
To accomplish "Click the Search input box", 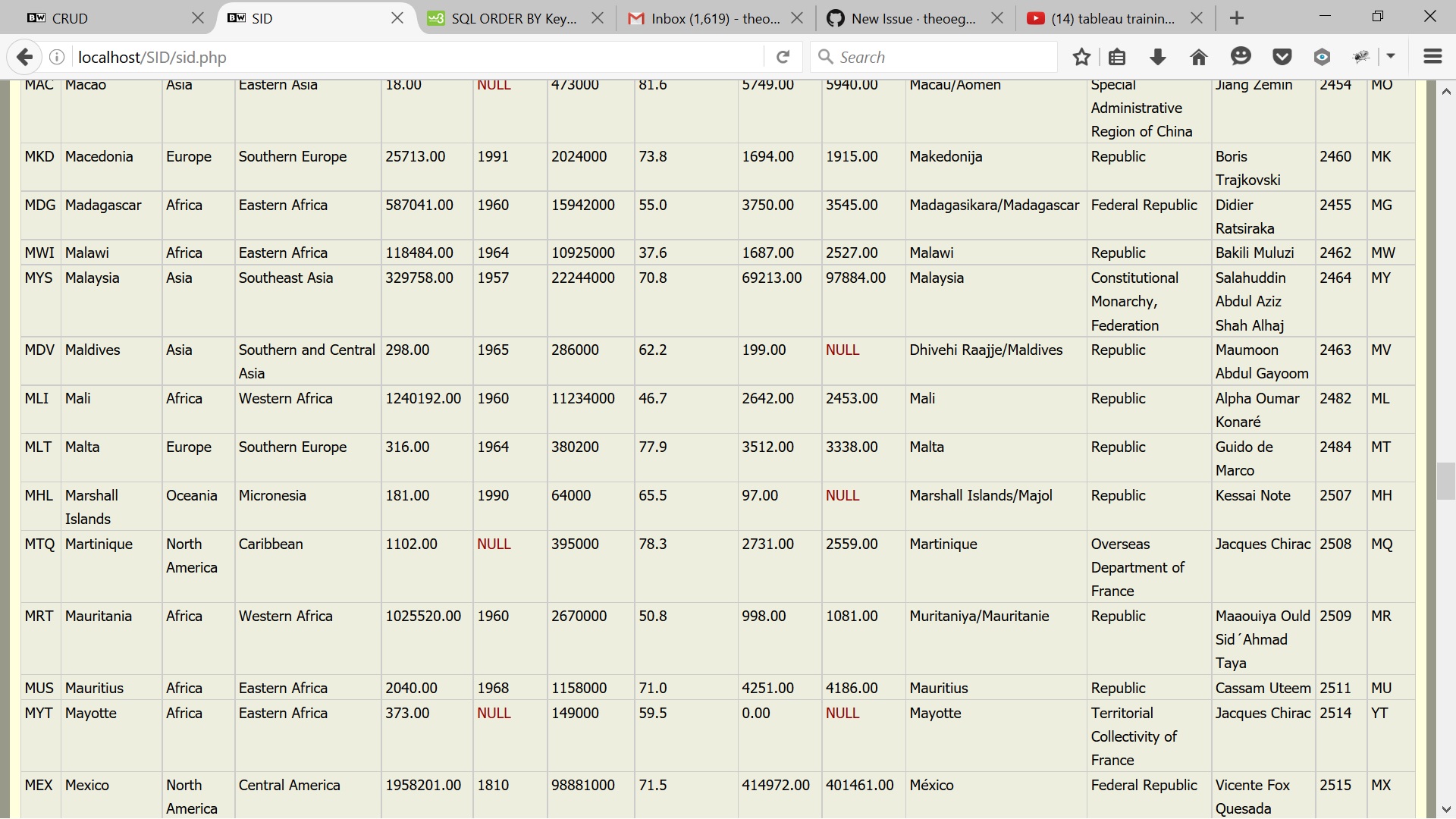I will 940,57.
